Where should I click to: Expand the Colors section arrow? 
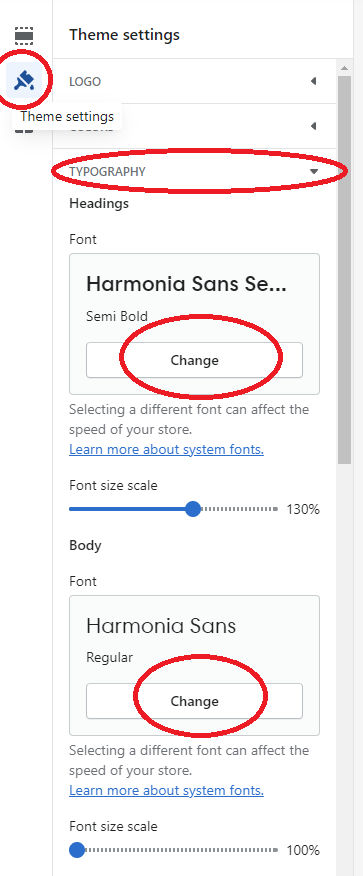(x=313, y=126)
